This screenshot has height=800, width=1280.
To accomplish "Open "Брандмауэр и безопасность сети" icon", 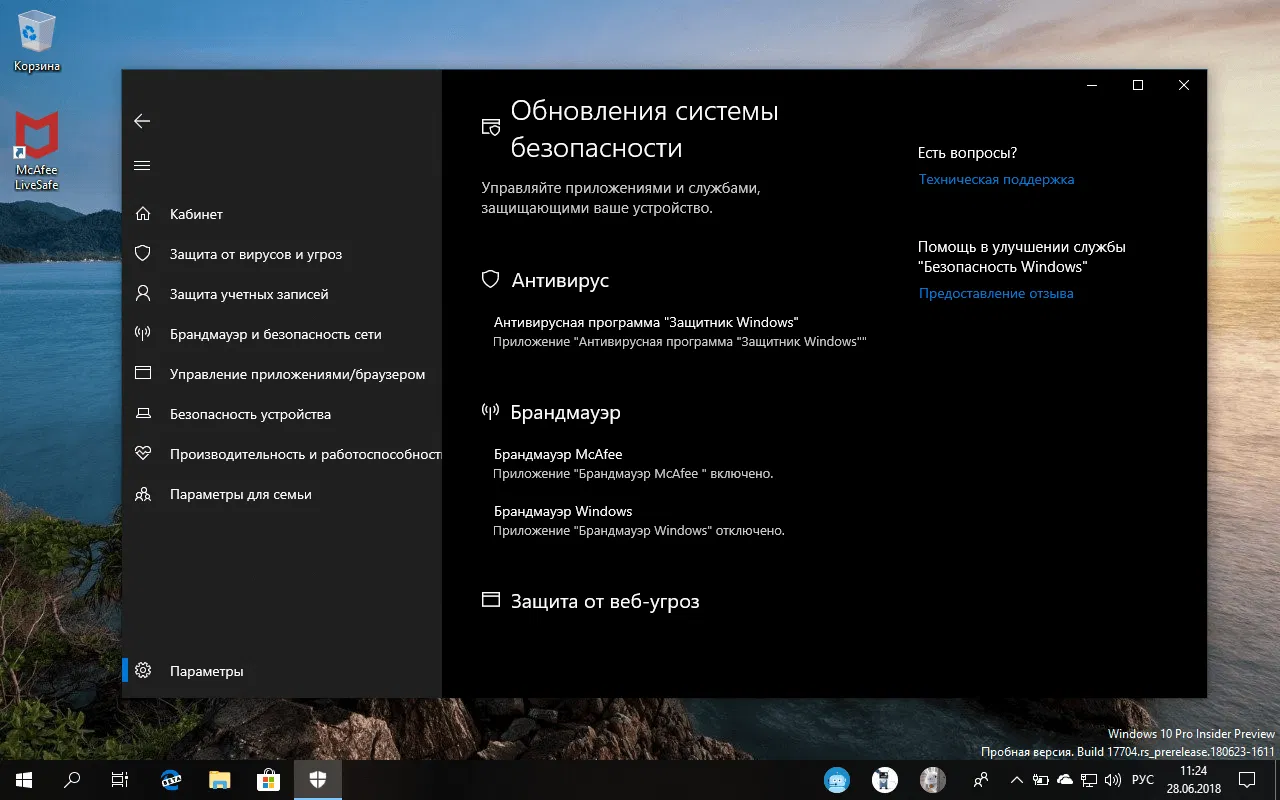I will coord(143,334).
